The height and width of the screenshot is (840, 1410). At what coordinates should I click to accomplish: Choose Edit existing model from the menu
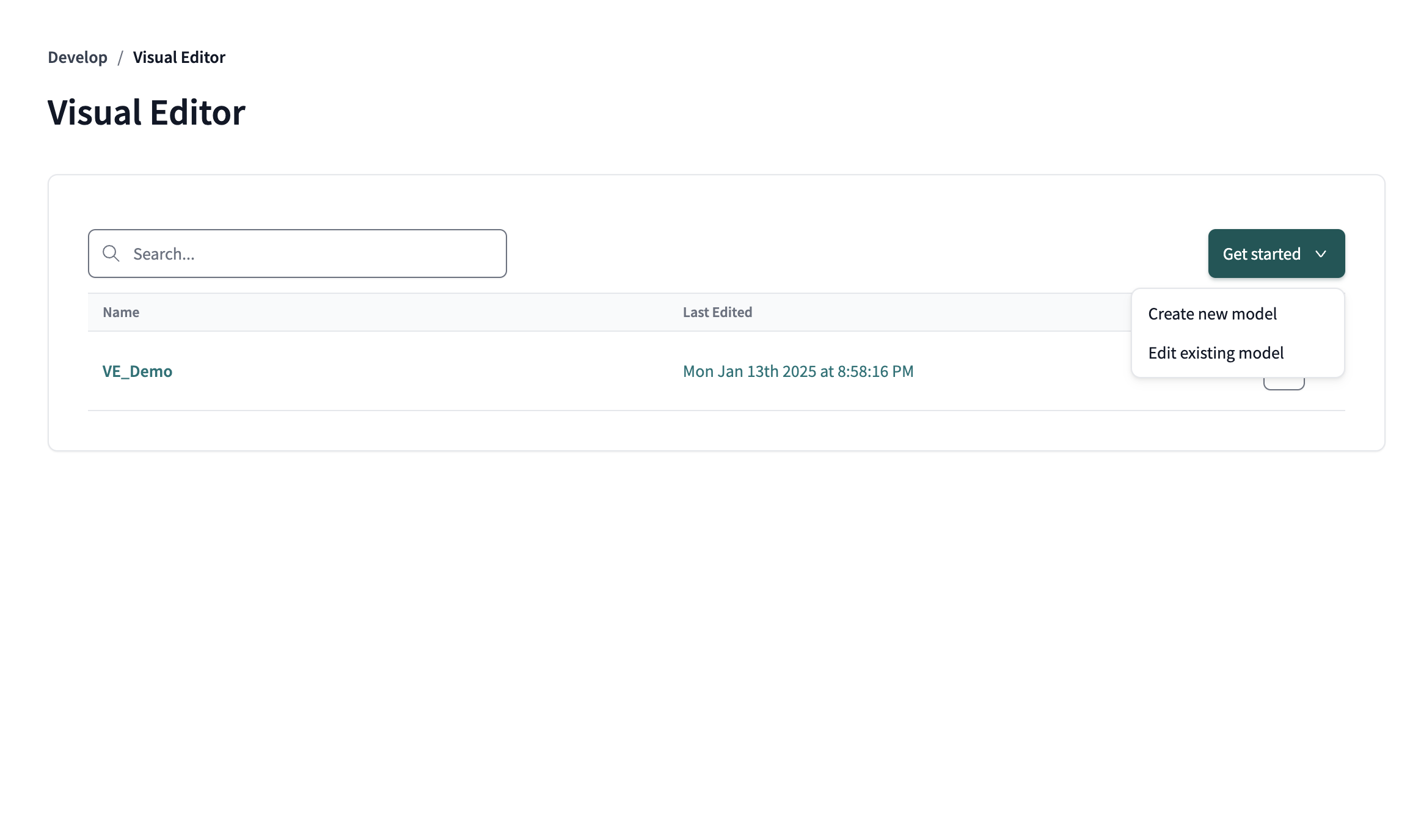pyautogui.click(x=1216, y=352)
